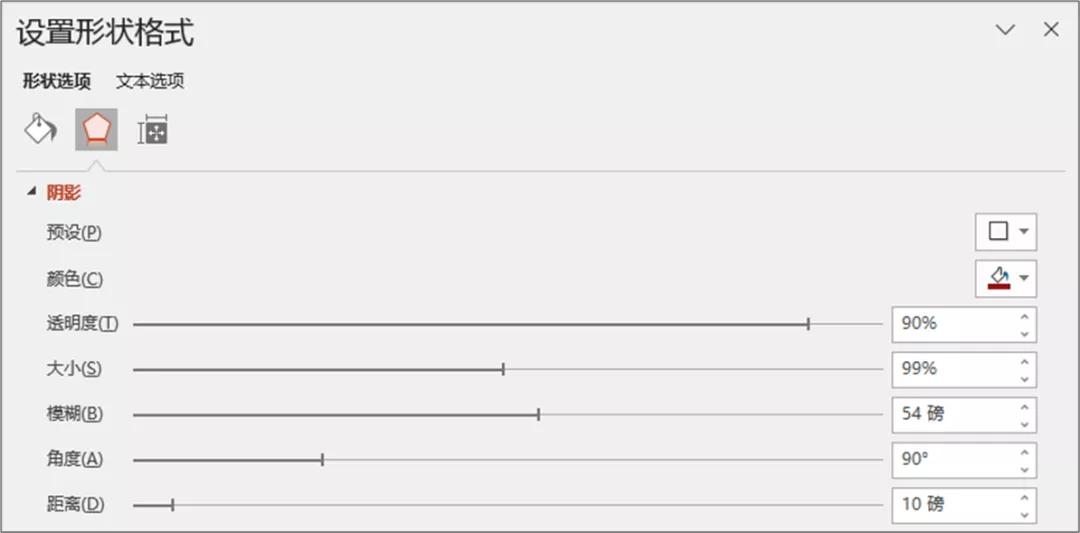Open the Fill & Line paint bucket icon
Image resolution: width=1080 pixels, height=533 pixels.
coord(40,129)
